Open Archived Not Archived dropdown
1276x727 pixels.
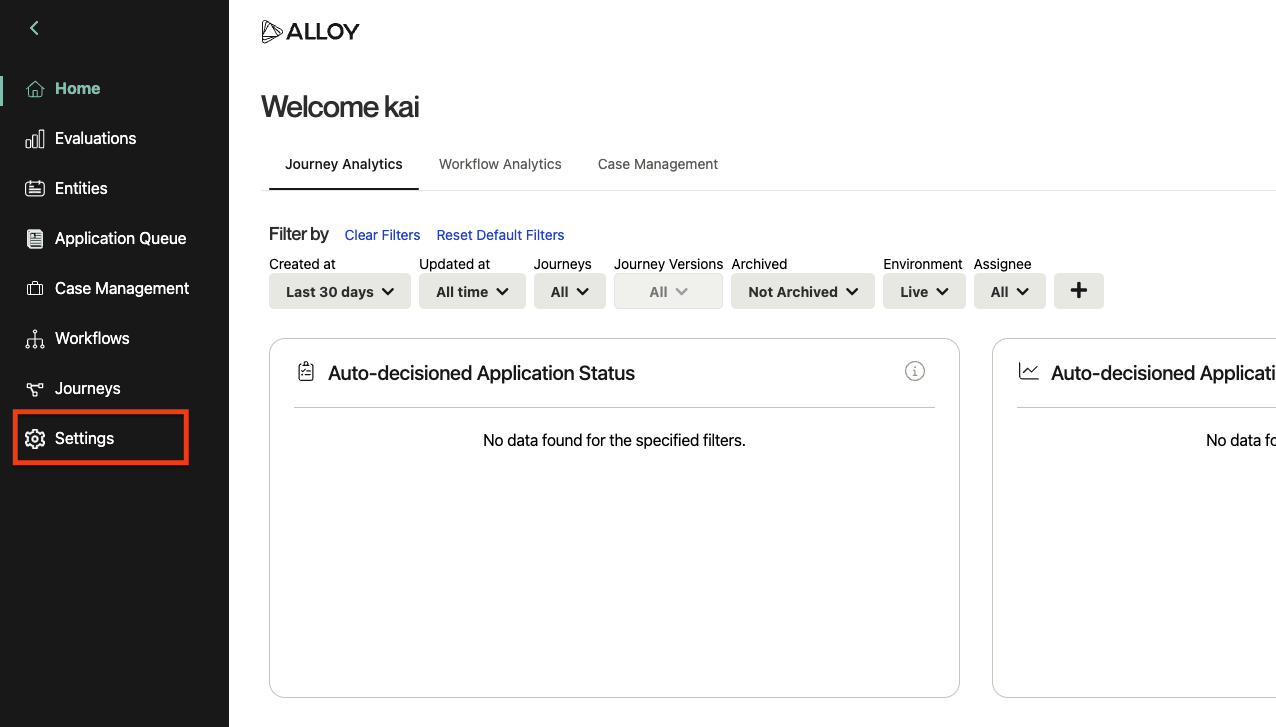click(x=803, y=292)
